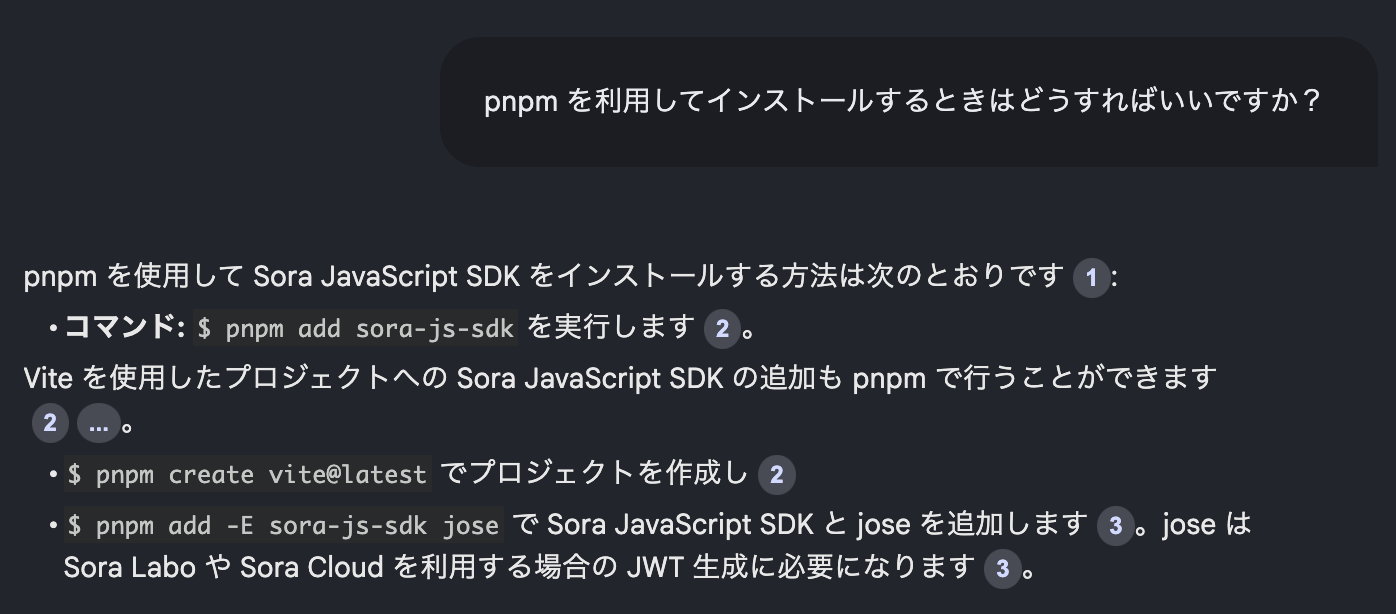The height and width of the screenshot is (614, 1396).
Task: Open citation 2 beside を実行します
Action: (x=723, y=328)
